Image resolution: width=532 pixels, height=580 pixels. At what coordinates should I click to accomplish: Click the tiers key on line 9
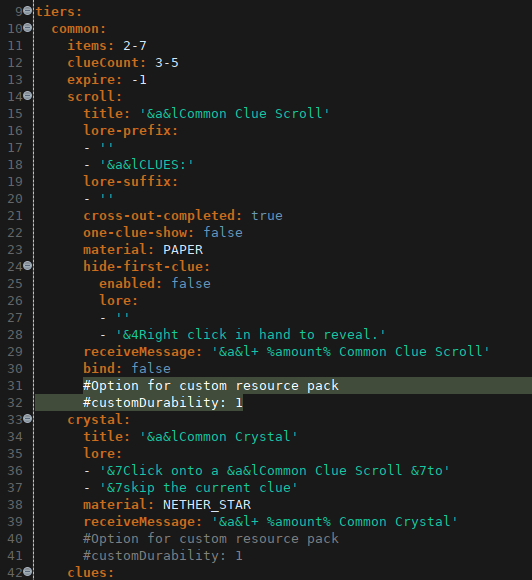click(x=58, y=11)
